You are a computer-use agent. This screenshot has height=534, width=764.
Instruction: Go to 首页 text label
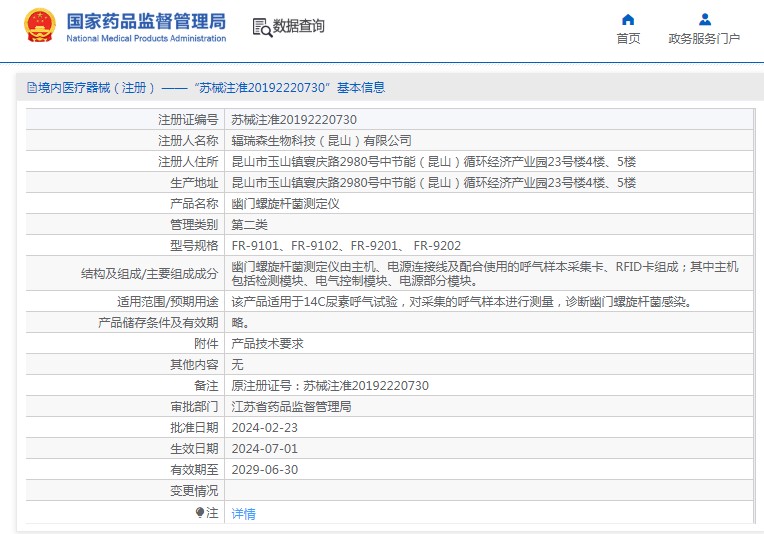pyautogui.click(x=628, y=39)
